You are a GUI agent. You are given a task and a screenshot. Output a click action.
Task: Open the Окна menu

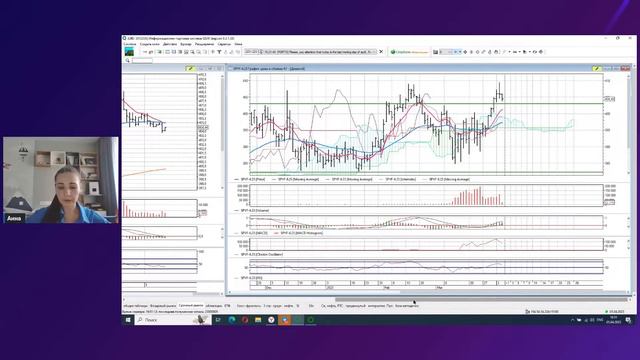[238, 44]
